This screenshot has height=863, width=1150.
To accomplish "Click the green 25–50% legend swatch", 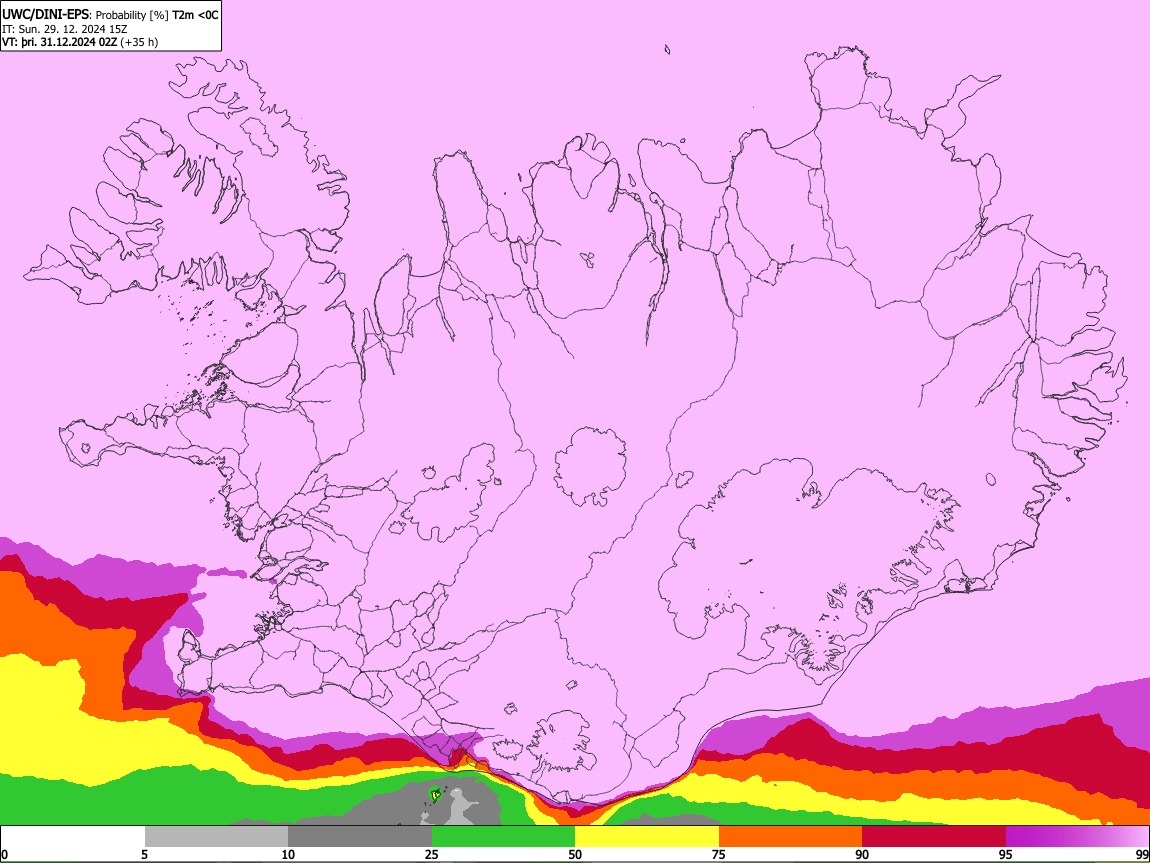I will [503, 837].
